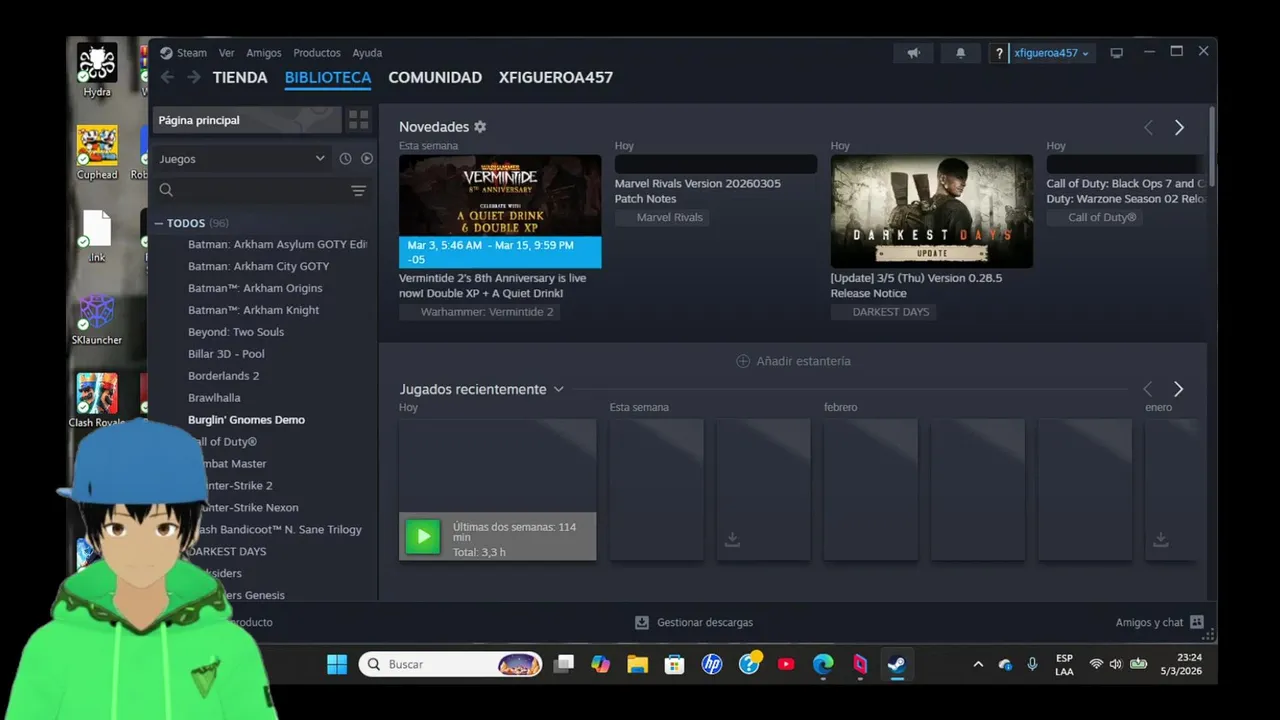The height and width of the screenshot is (720, 1280).
Task: Open the Productos menu
Action: pos(317,53)
